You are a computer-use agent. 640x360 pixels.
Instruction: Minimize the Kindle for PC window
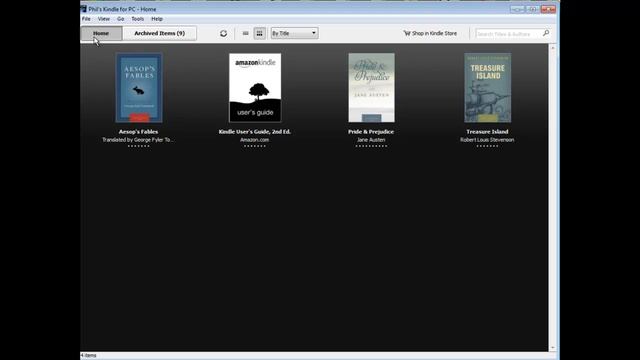tap(517, 9)
